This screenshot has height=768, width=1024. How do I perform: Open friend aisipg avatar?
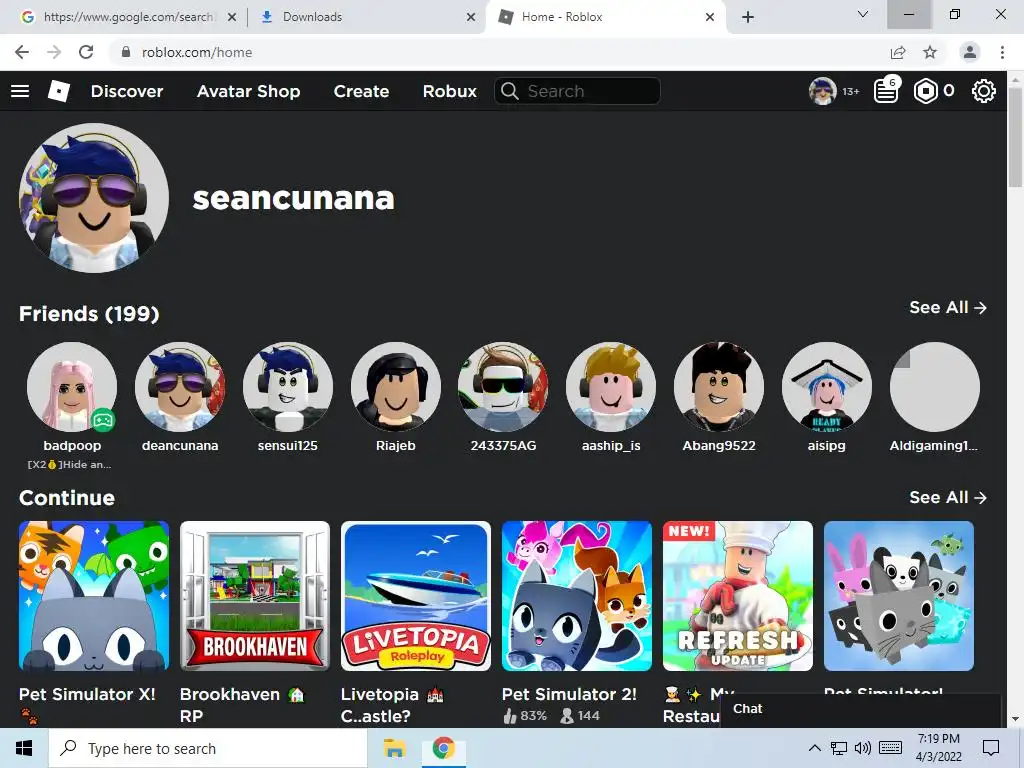point(827,387)
